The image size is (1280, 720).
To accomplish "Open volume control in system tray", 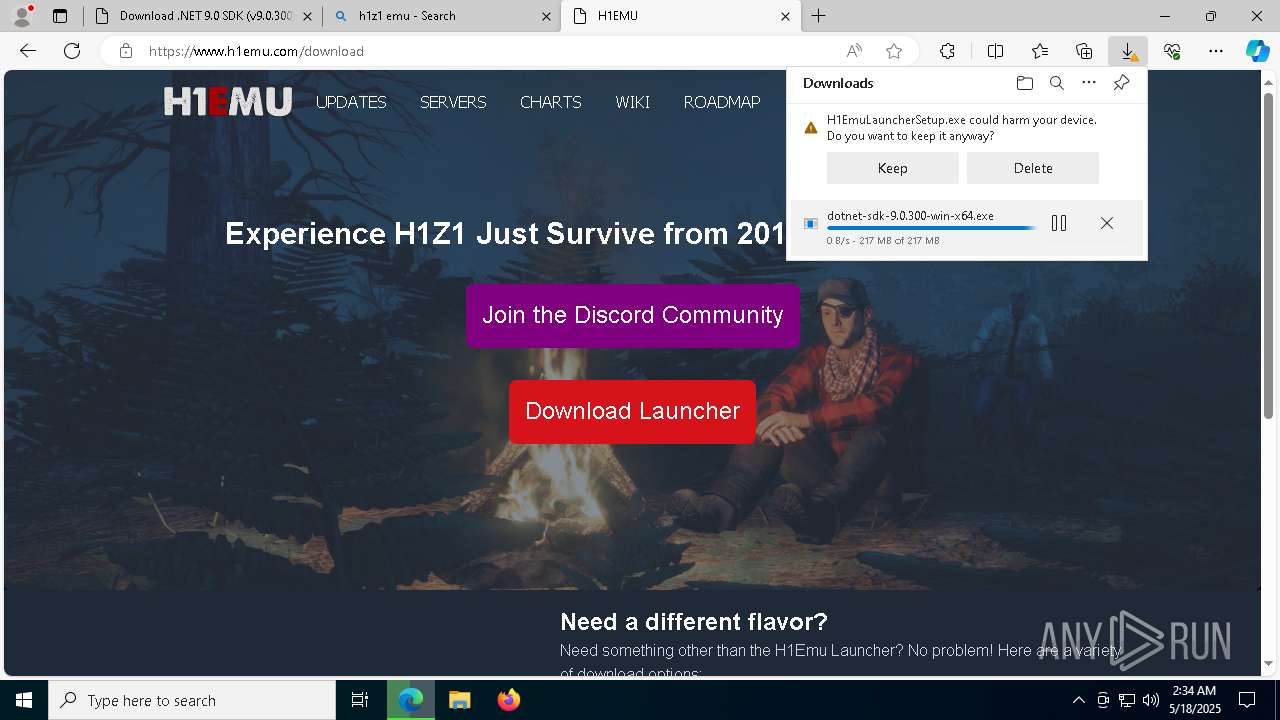I will coord(1150,700).
